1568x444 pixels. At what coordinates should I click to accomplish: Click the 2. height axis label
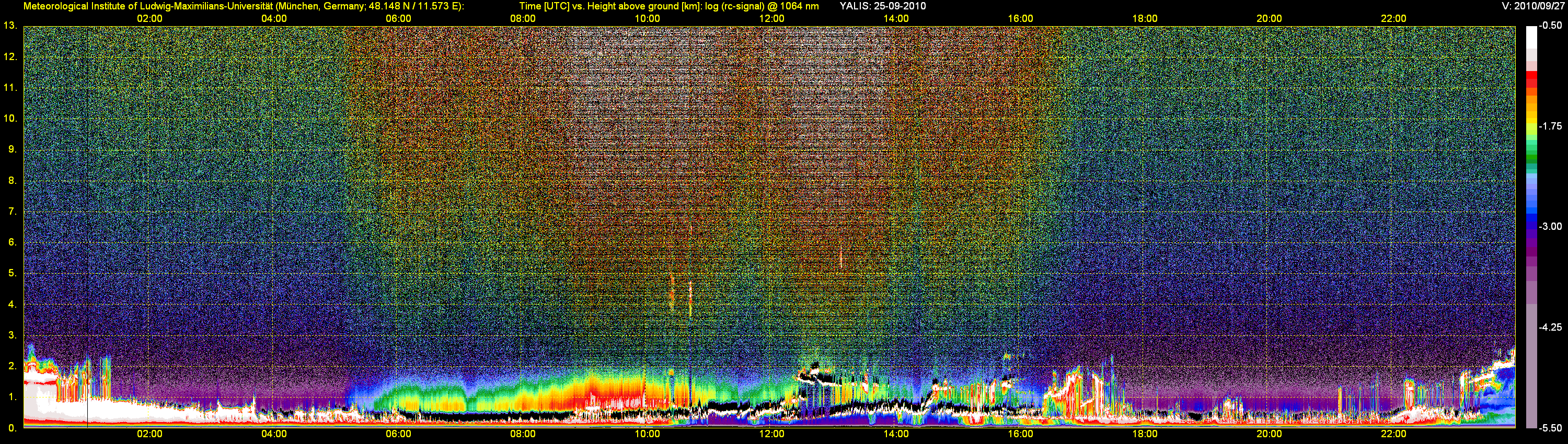12,366
